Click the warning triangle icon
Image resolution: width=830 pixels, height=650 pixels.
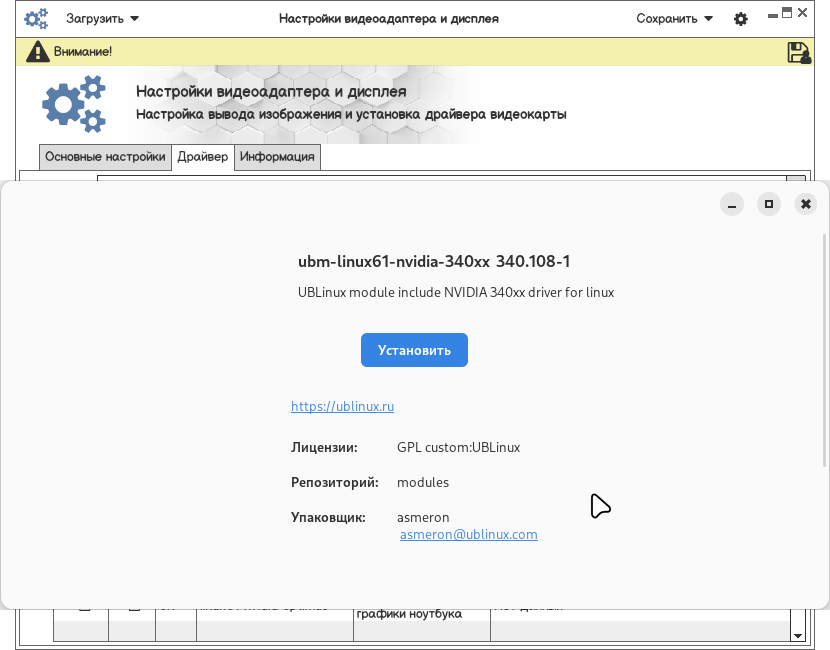pyautogui.click(x=38, y=52)
